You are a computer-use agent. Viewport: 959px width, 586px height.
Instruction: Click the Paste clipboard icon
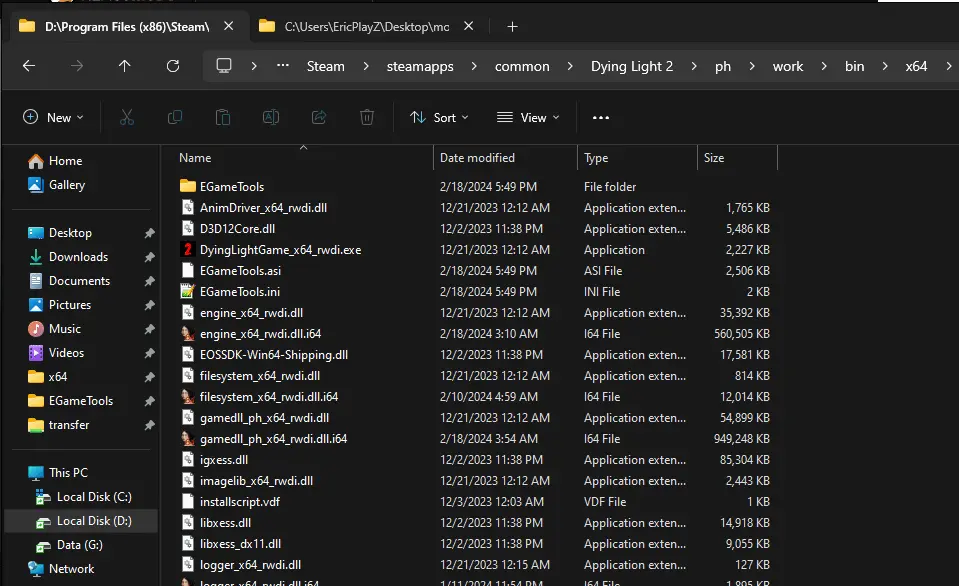(223, 117)
